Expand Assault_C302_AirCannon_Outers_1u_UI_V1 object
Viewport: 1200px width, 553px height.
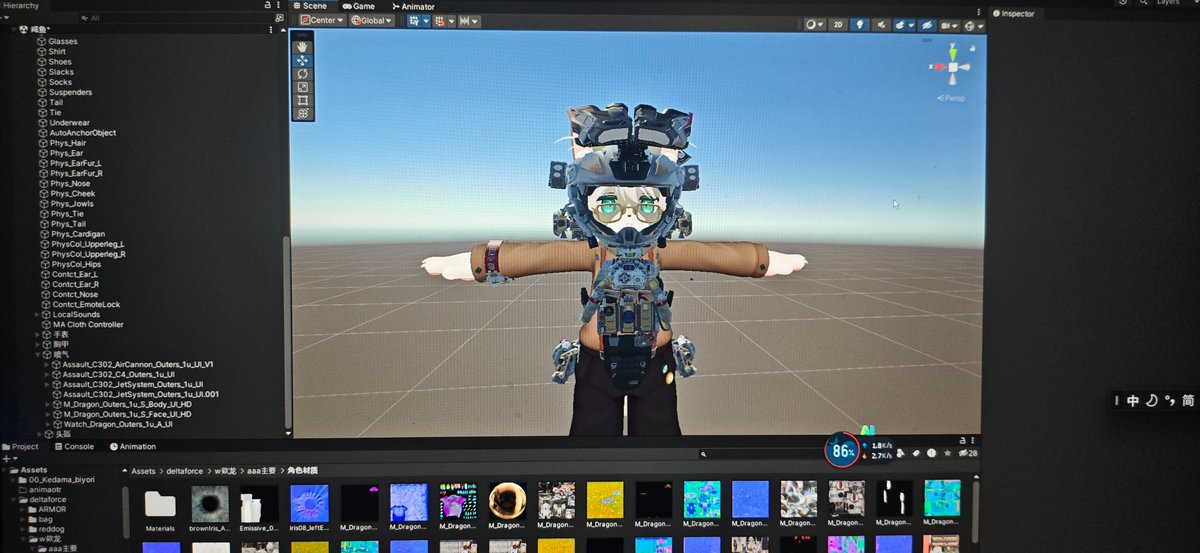pos(46,364)
